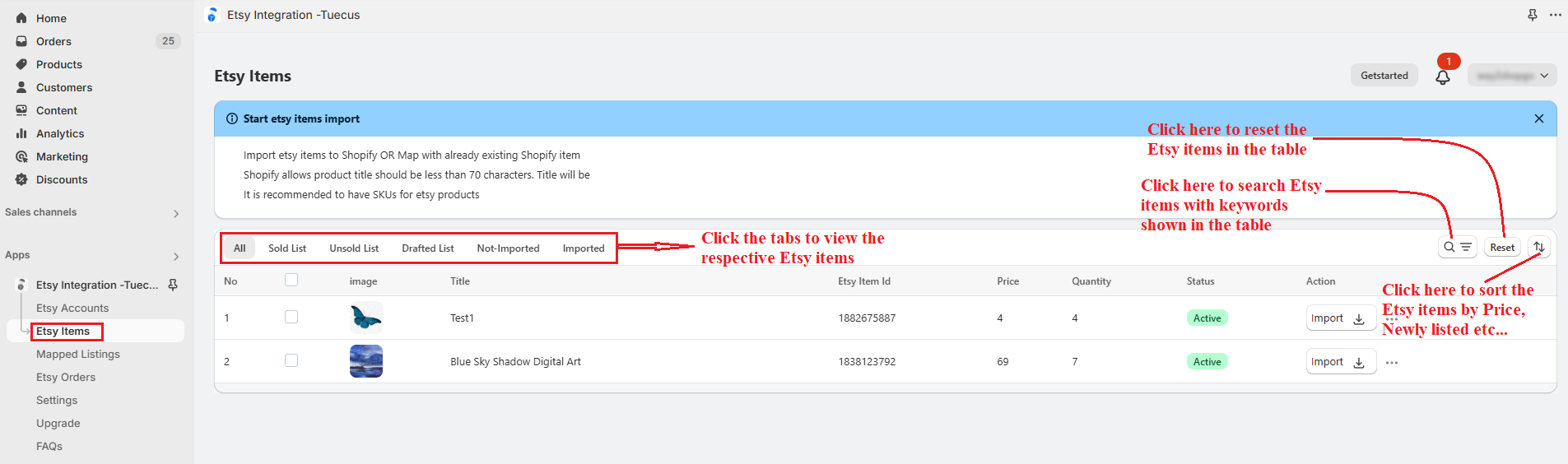
Task: Open Etsy Items in sidebar
Action: pyautogui.click(x=63, y=331)
